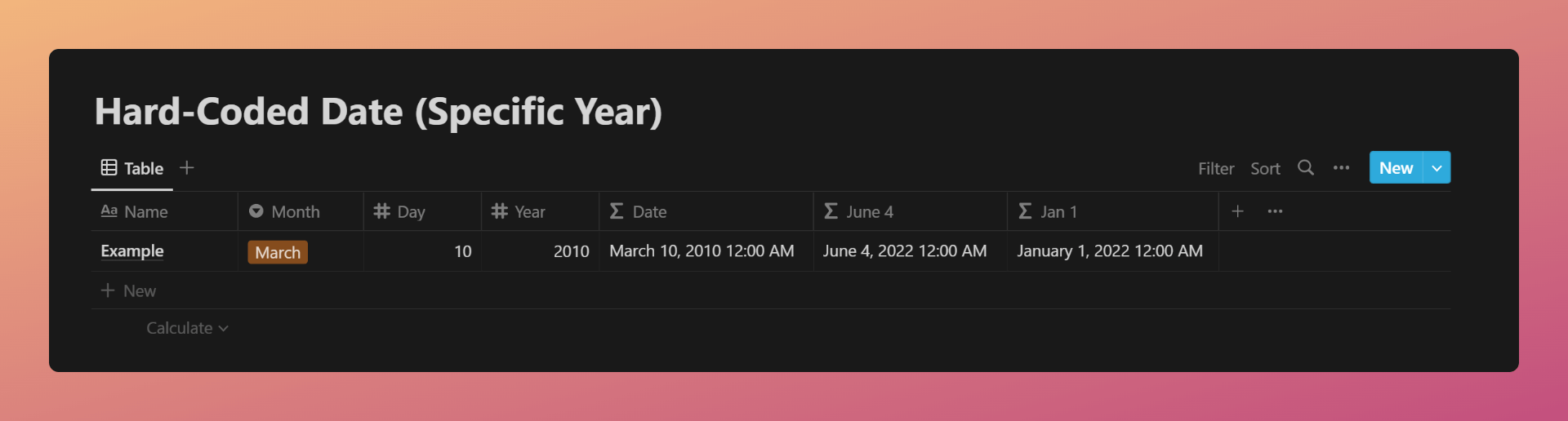1568x421 pixels.
Task: Add a new view with plus icon
Action: [187, 167]
